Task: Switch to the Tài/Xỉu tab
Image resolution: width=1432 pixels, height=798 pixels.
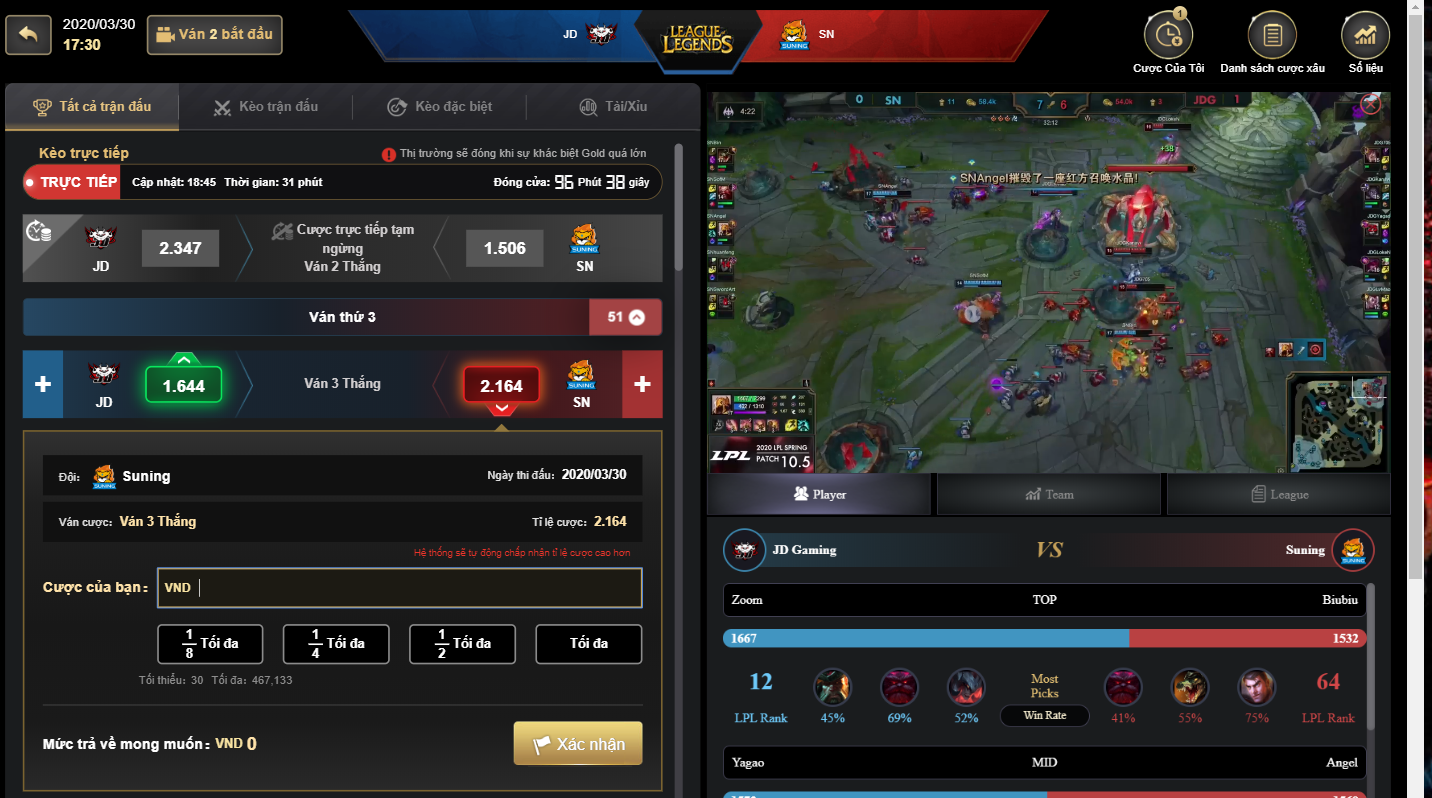Action: (x=613, y=106)
